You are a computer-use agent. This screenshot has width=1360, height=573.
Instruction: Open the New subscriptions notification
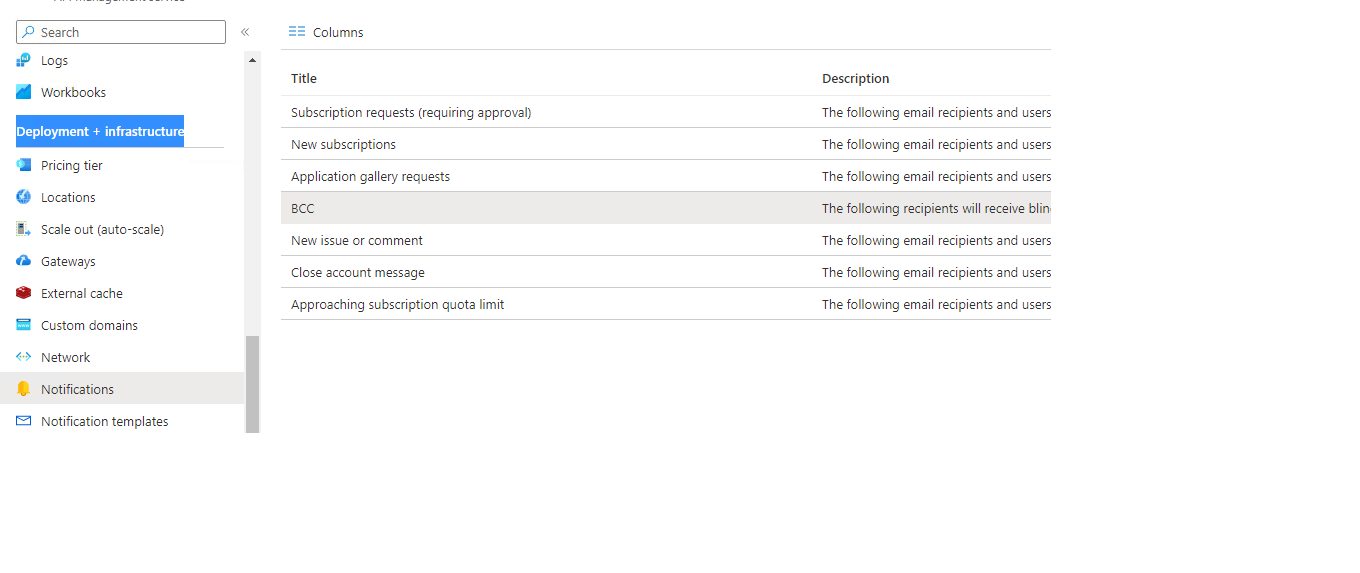666,144
